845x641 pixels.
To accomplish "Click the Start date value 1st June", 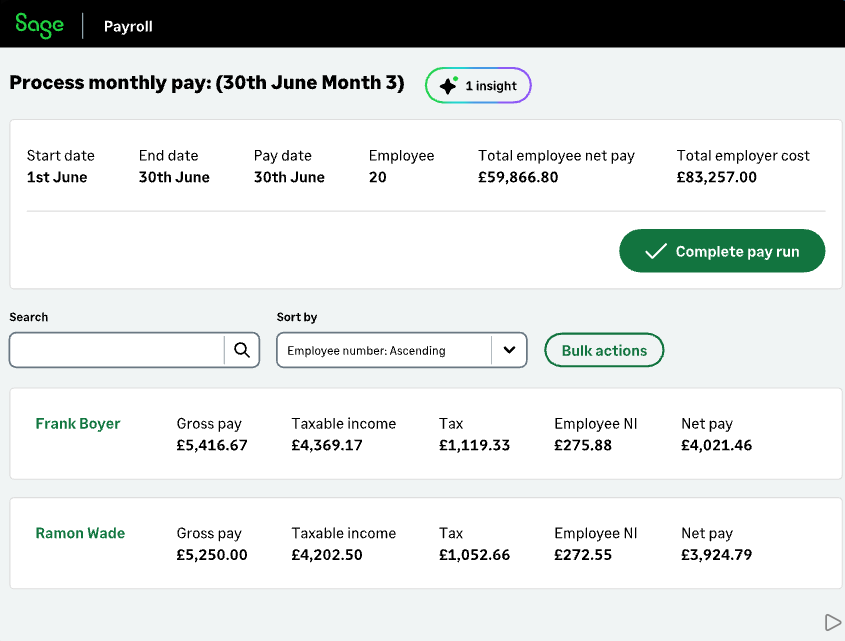I will pos(57,177).
